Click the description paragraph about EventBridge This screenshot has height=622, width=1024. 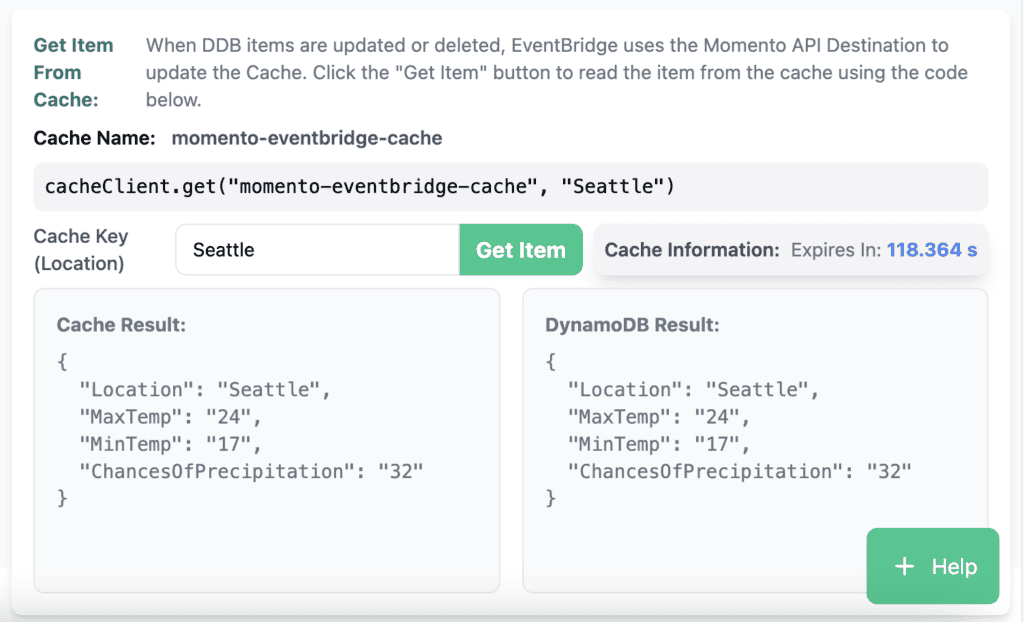(556, 73)
